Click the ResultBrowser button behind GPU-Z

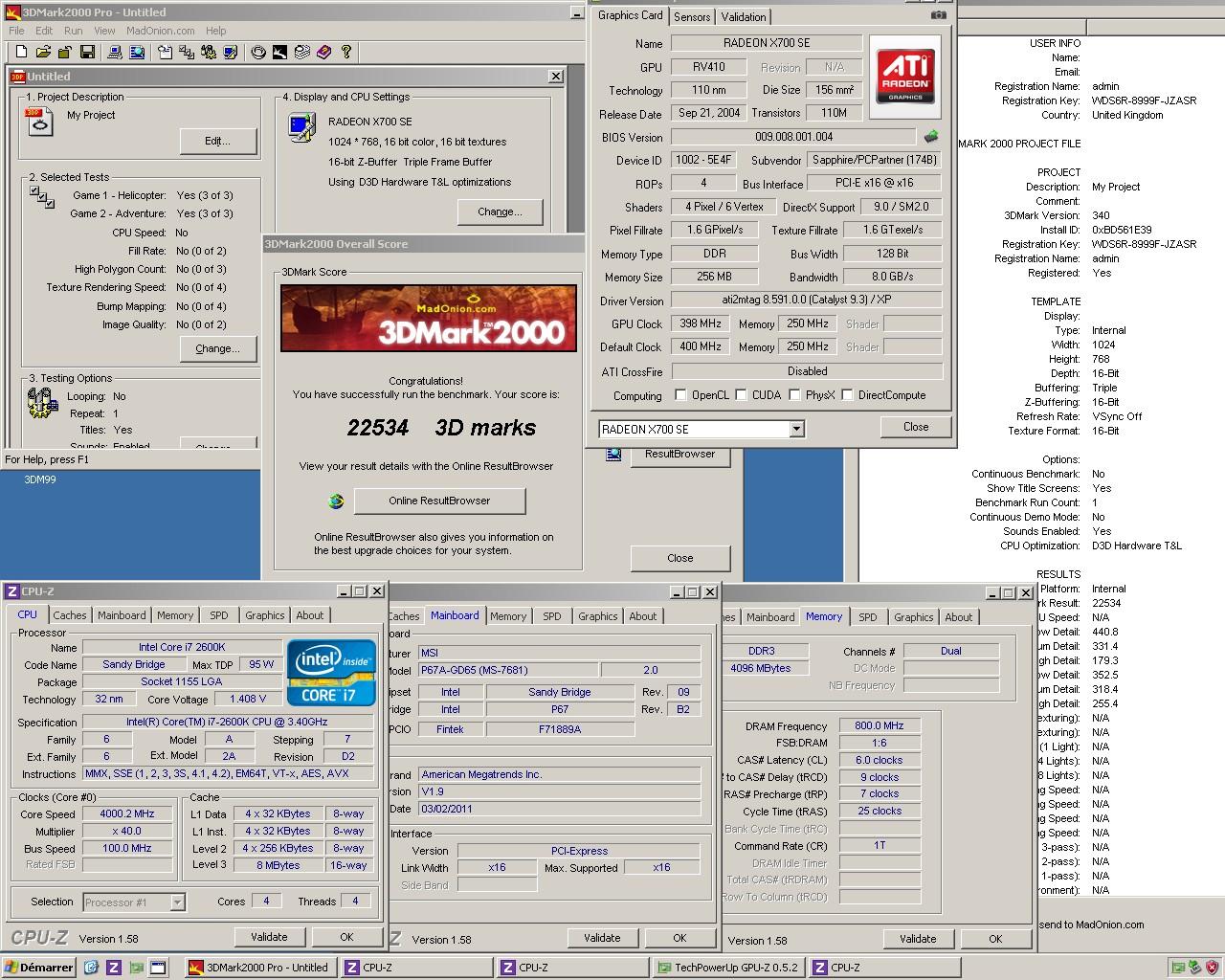coord(680,454)
